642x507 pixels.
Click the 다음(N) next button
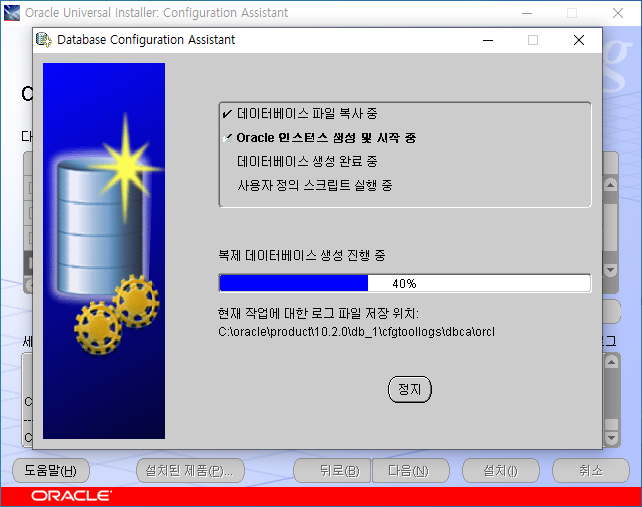pos(411,470)
